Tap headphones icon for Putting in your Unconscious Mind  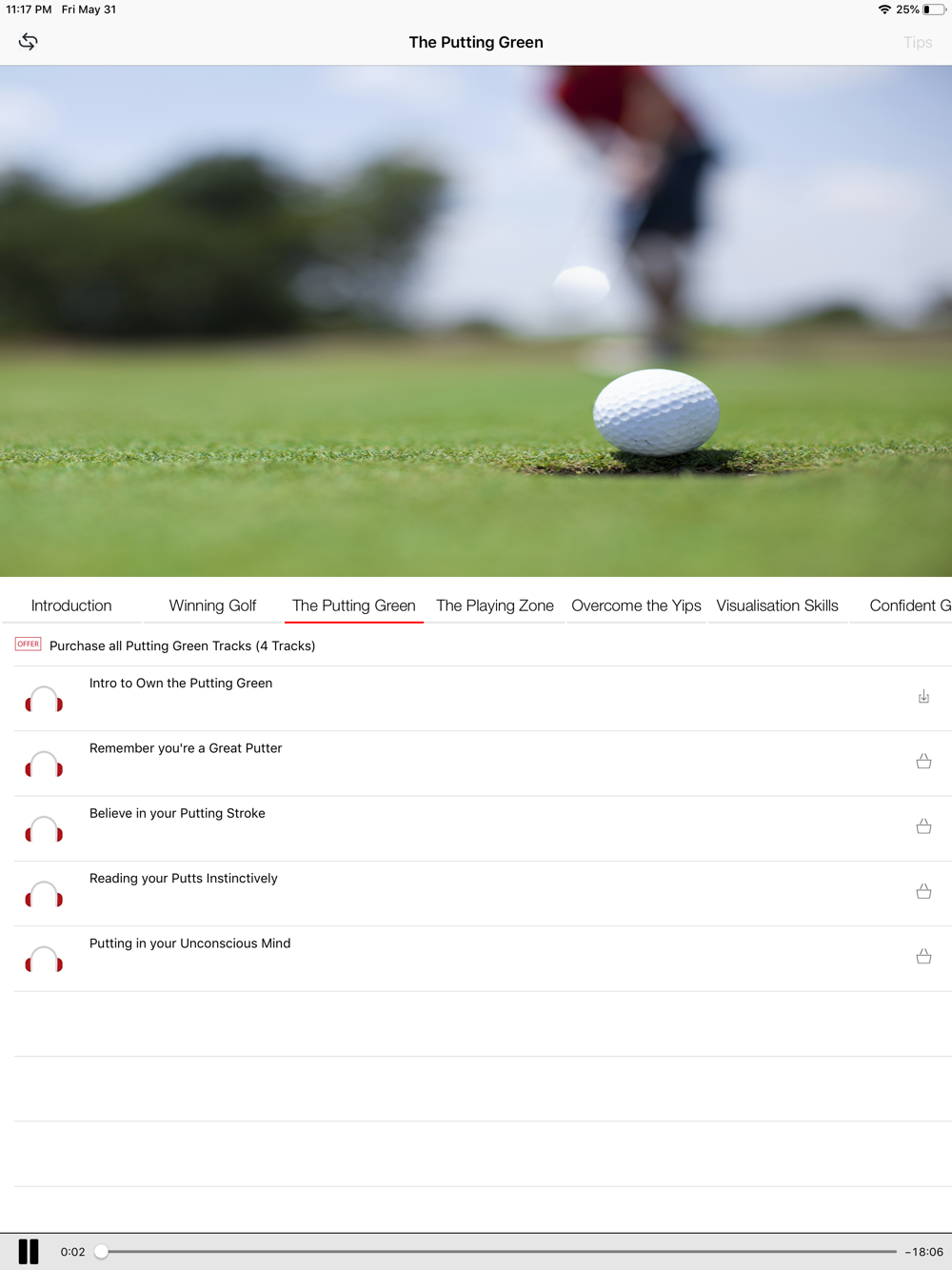[x=44, y=959]
